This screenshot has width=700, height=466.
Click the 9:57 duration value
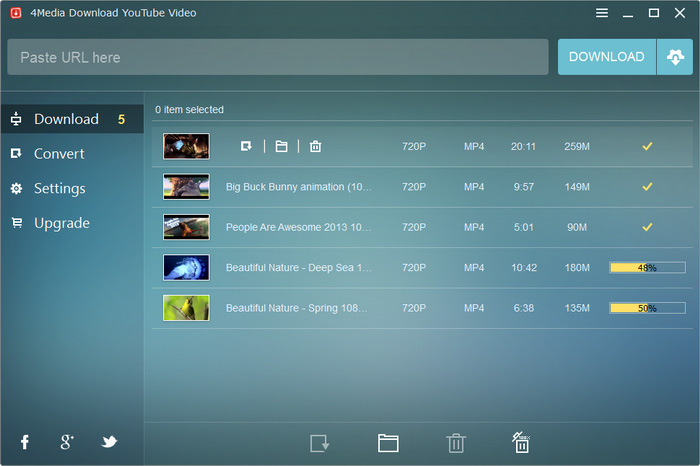pyautogui.click(x=524, y=187)
